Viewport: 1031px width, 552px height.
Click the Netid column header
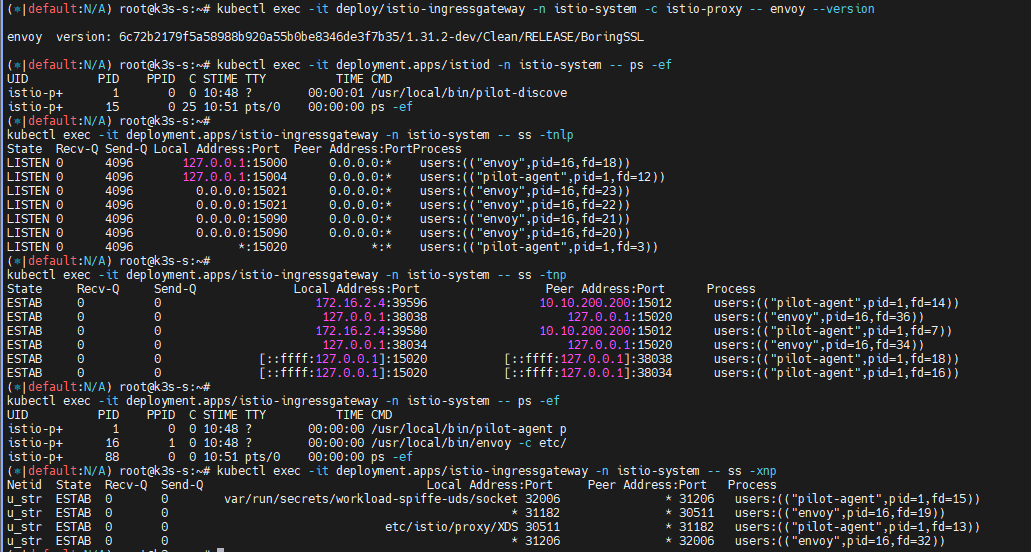click(x=24, y=485)
